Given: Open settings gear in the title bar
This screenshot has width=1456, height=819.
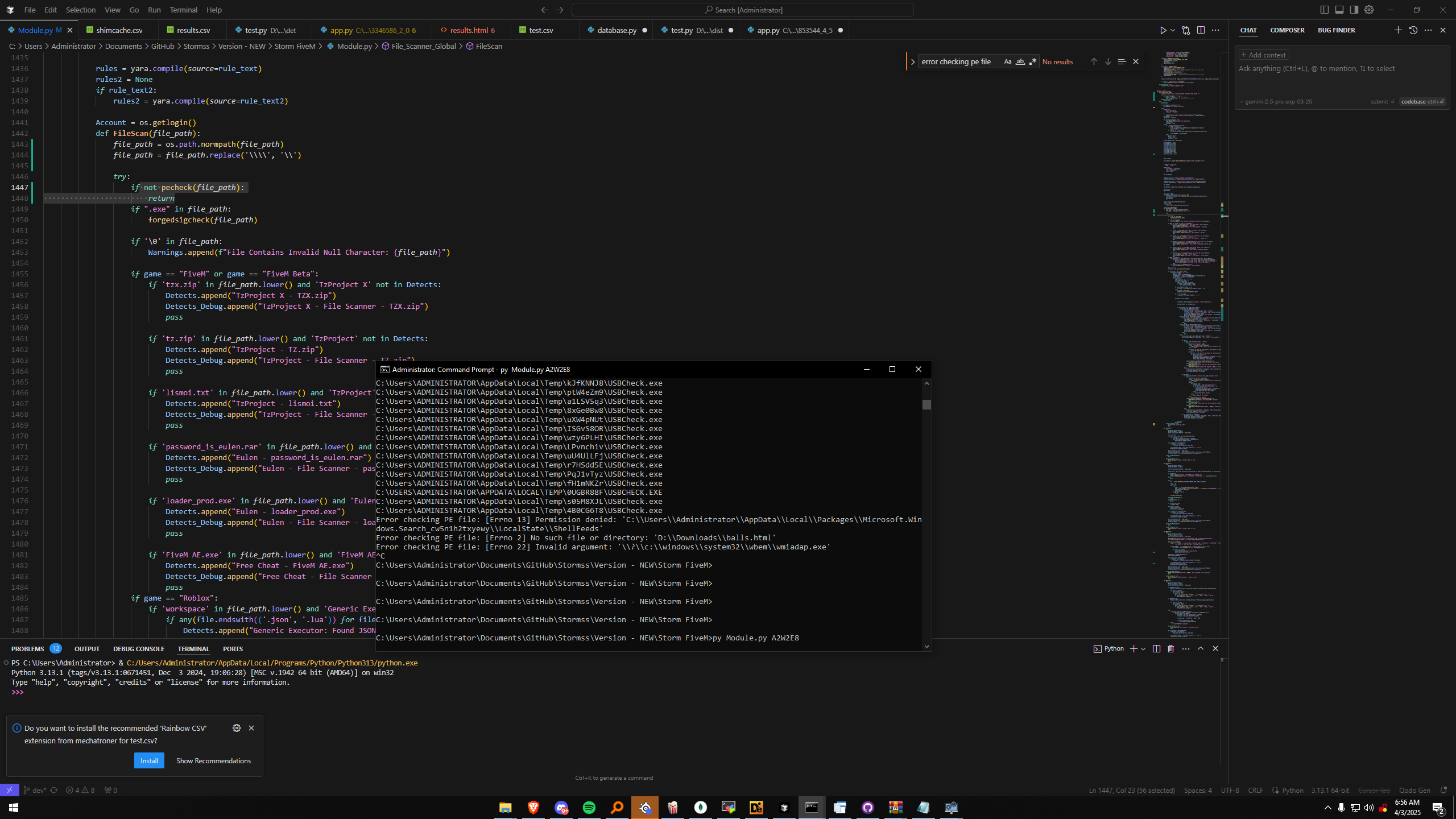Looking at the screenshot, I should [1369, 10].
